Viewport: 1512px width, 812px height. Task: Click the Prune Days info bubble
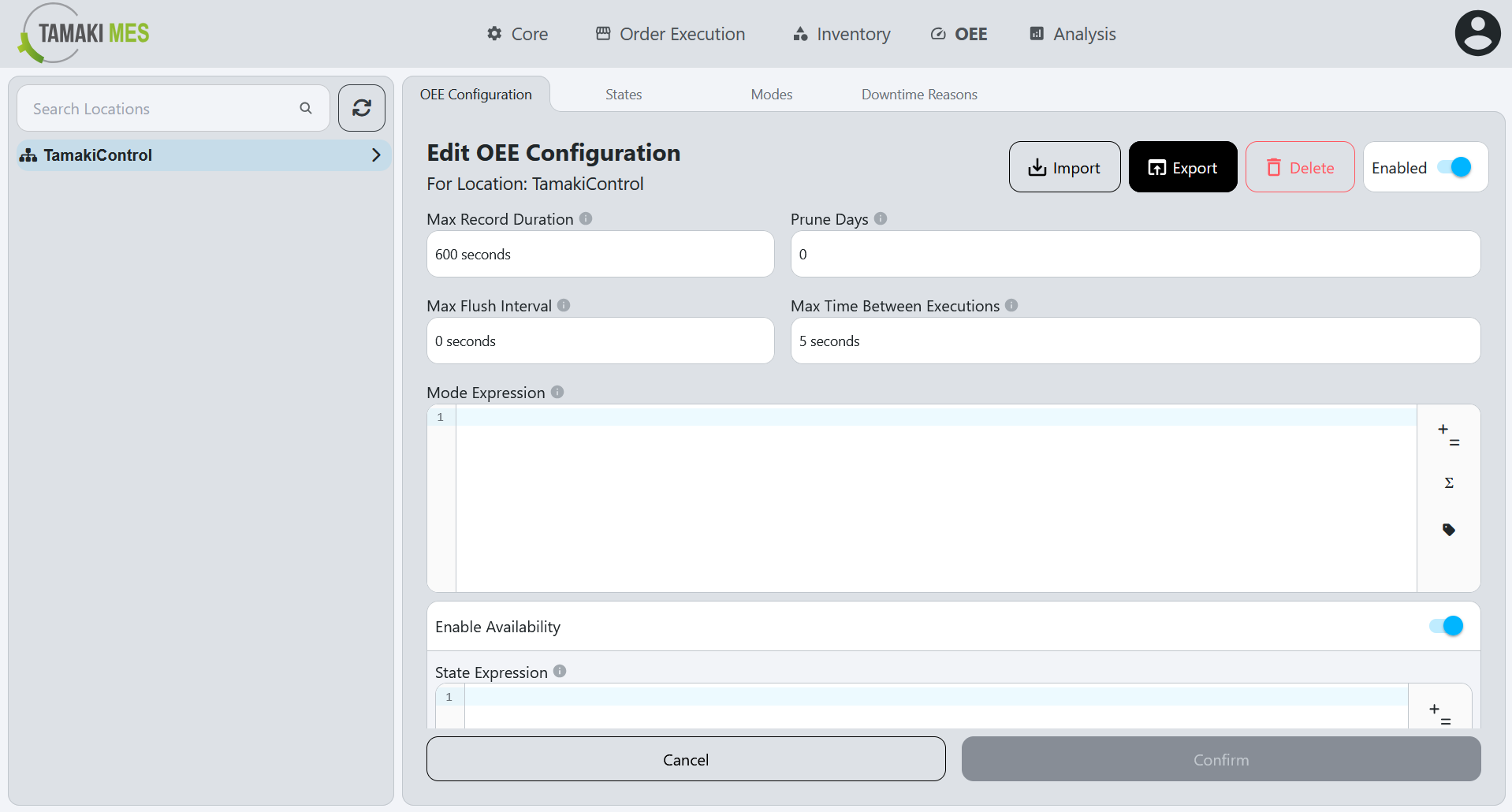[x=881, y=218]
